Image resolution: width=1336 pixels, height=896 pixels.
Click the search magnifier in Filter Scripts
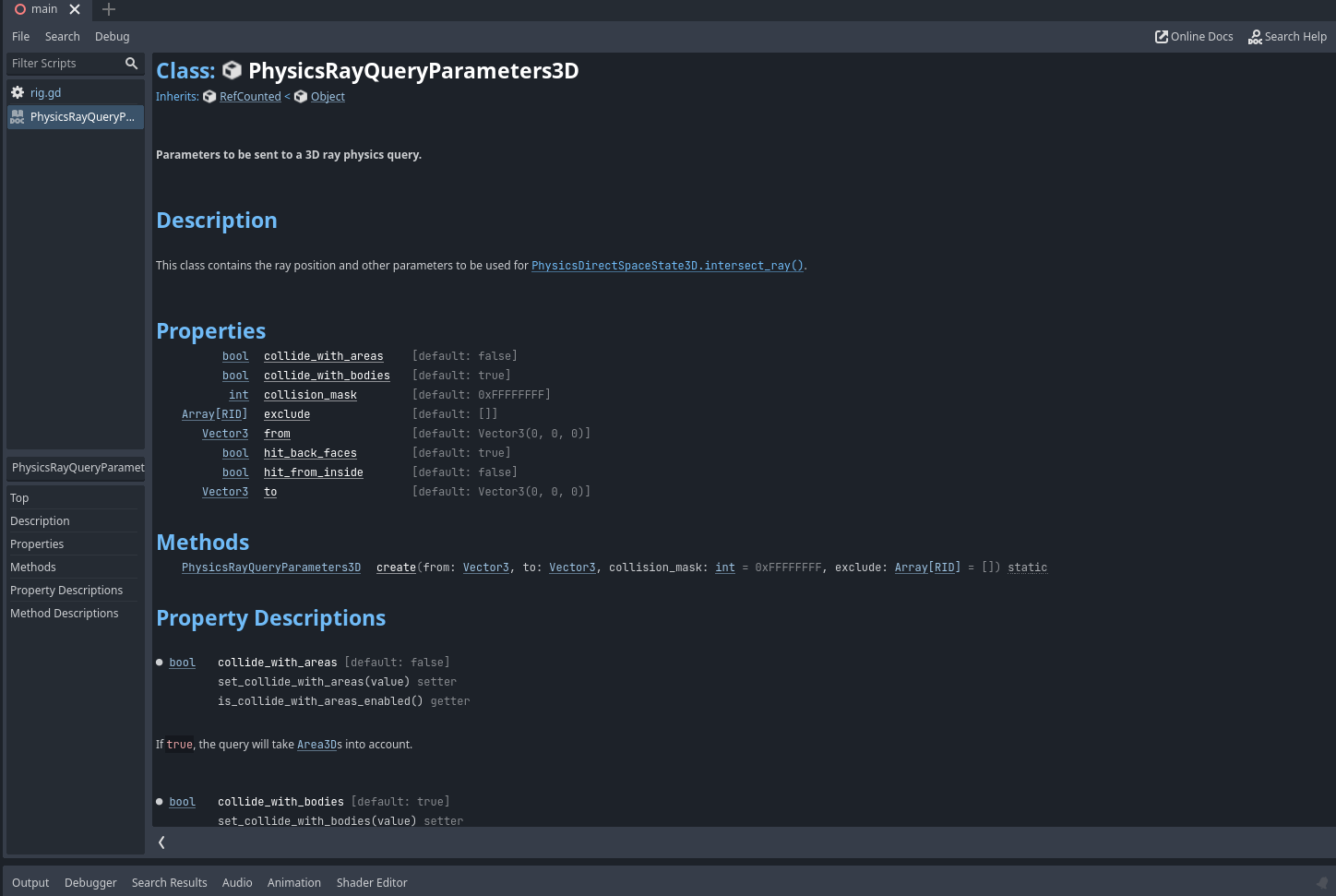pos(131,64)
